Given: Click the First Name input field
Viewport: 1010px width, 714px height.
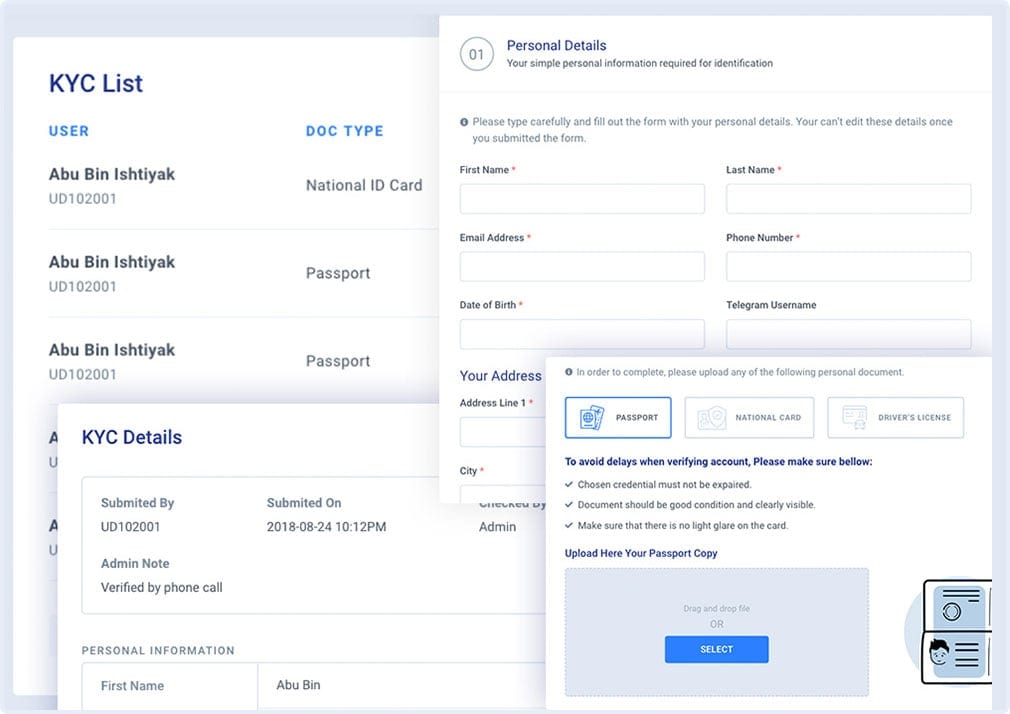Looking at the screenshot, I should tap(582, 199).
